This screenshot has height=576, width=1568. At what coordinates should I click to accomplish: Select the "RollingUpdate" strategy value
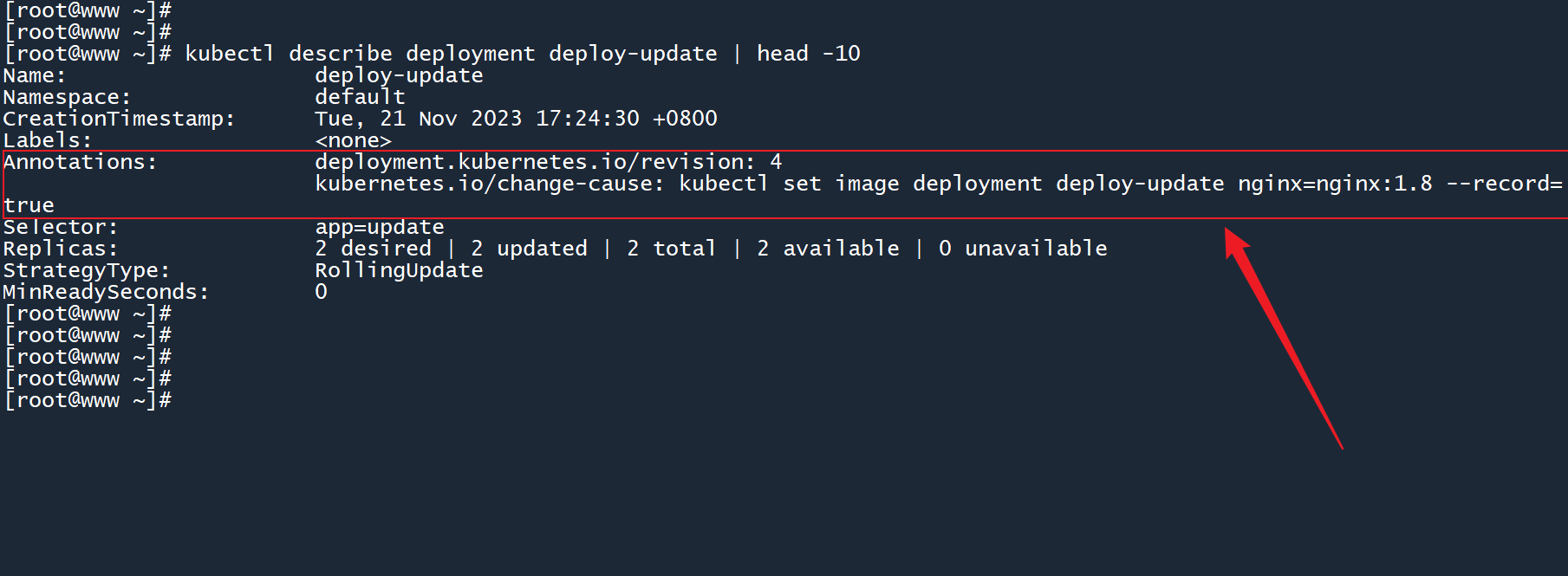pos(399,270)
